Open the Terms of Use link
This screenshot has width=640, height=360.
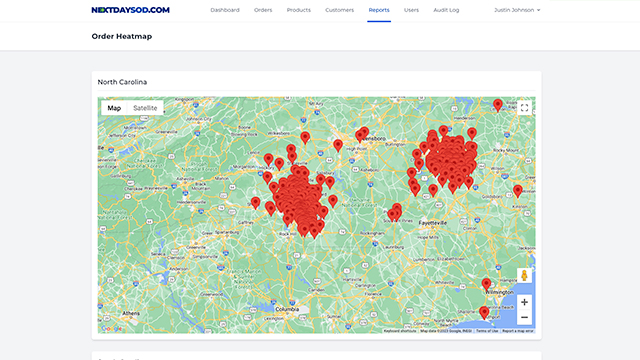click(x=487, y=331)
